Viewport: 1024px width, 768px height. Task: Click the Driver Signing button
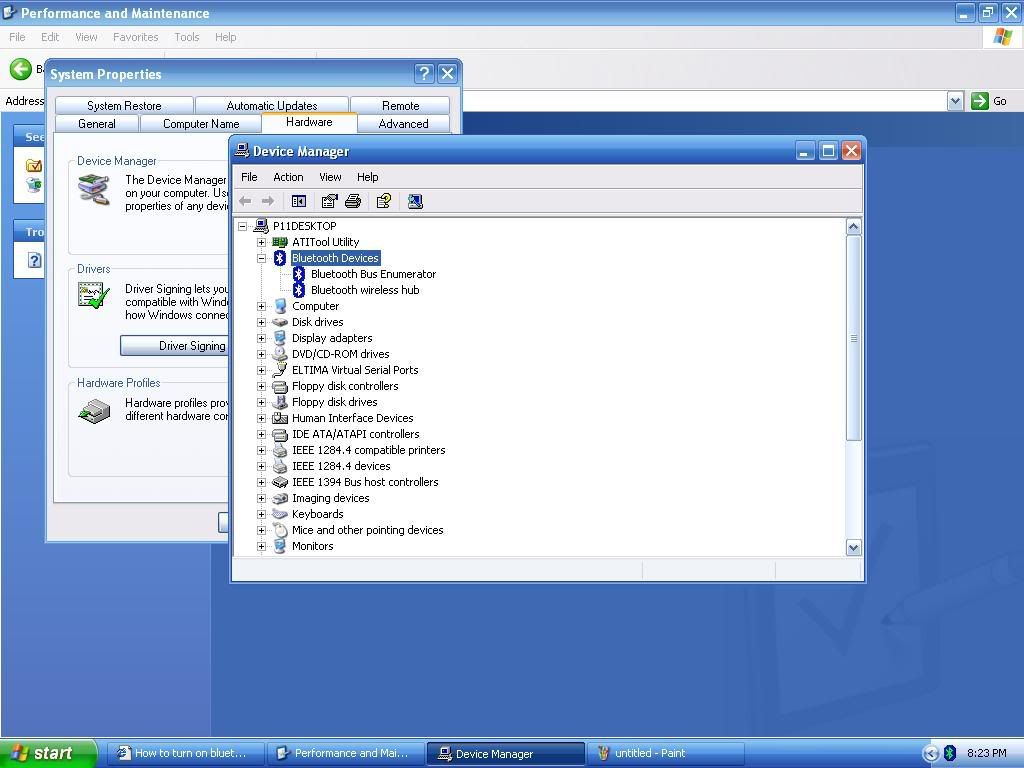coord(175,346)
